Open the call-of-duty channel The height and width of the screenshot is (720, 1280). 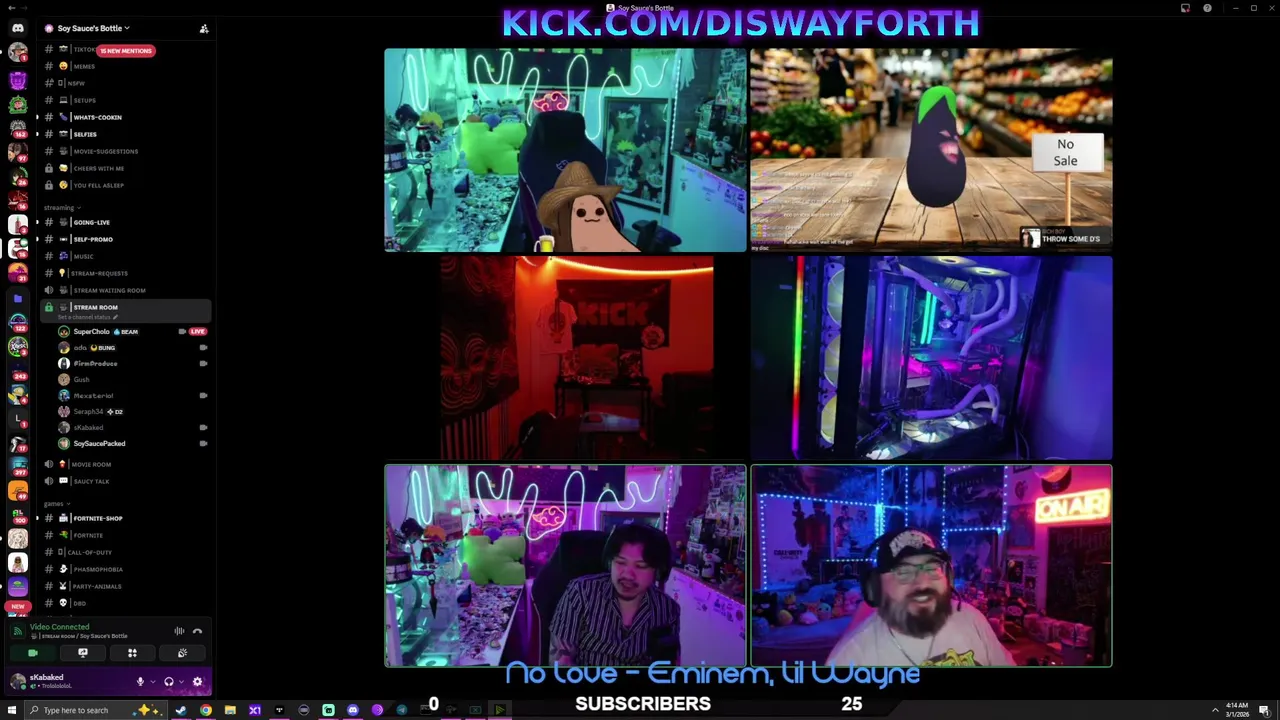125,552
